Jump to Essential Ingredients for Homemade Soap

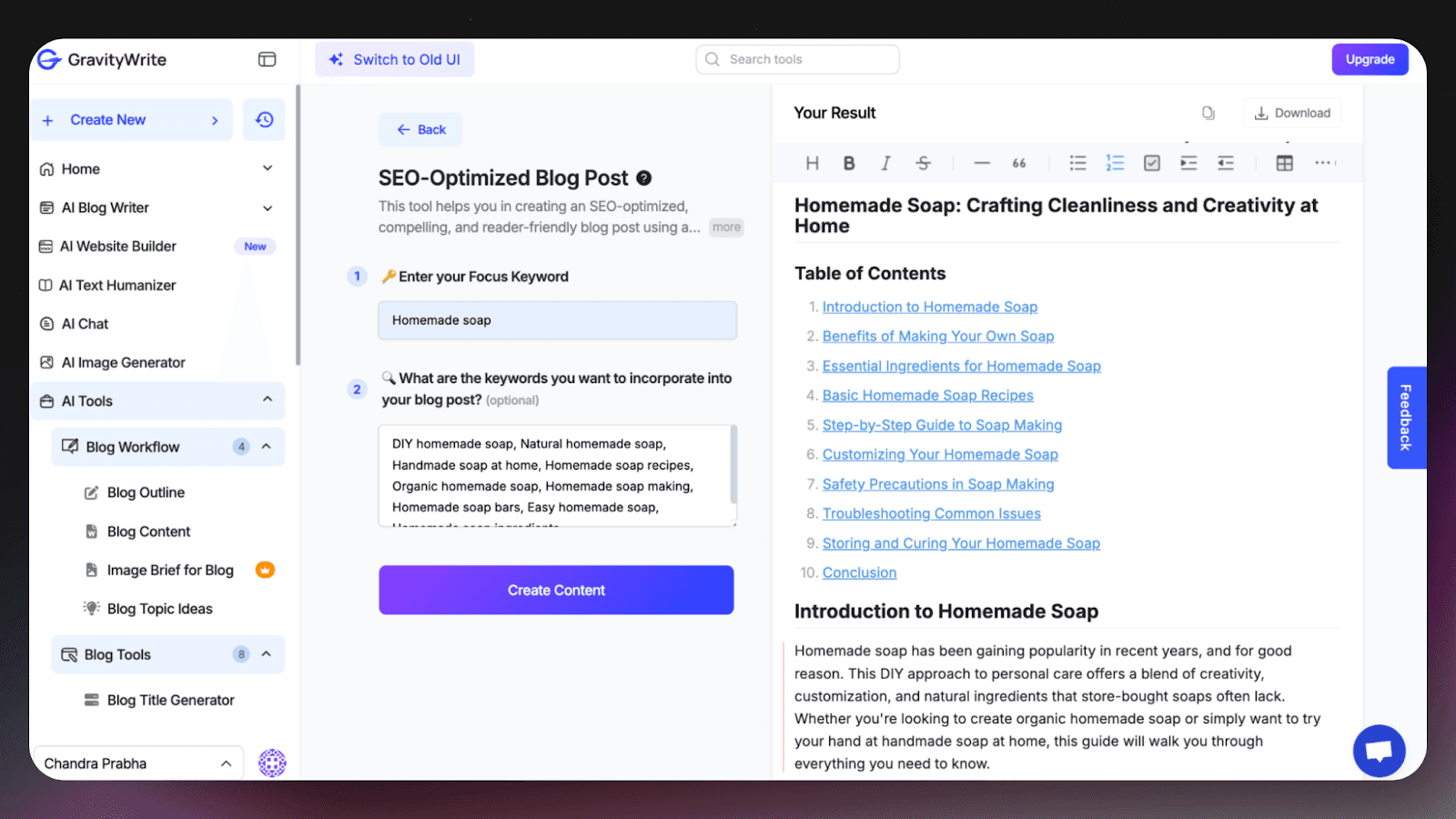pos(962,366)
